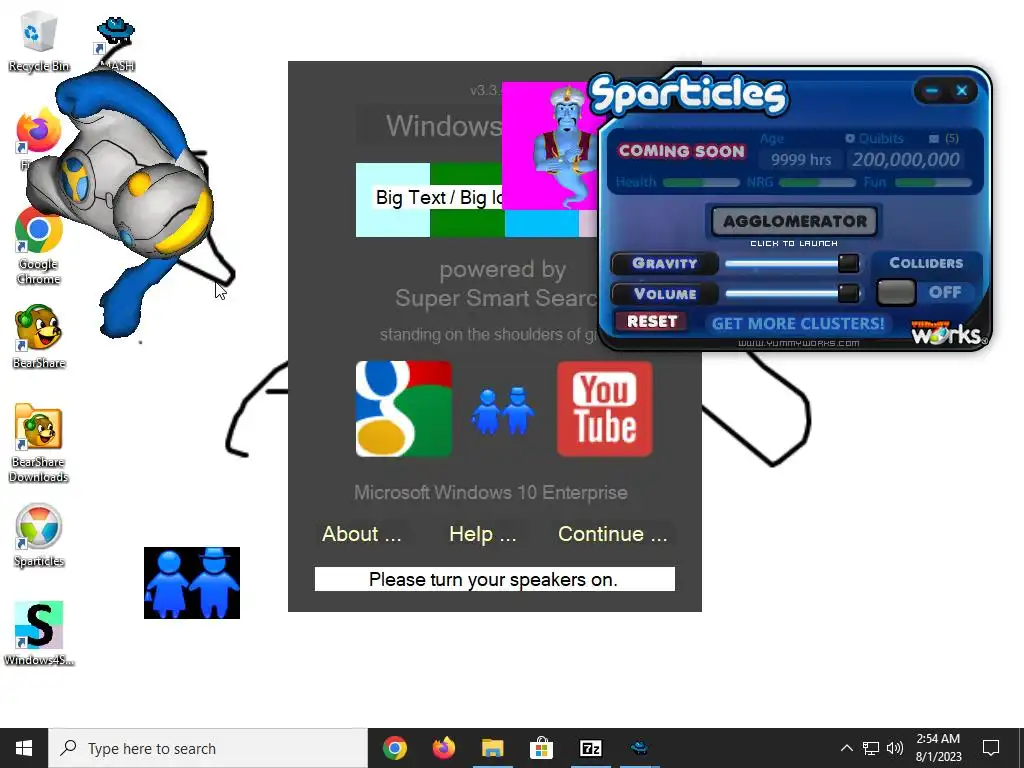Click the taskbar search box
The image size is (1024, 768).
208,748
